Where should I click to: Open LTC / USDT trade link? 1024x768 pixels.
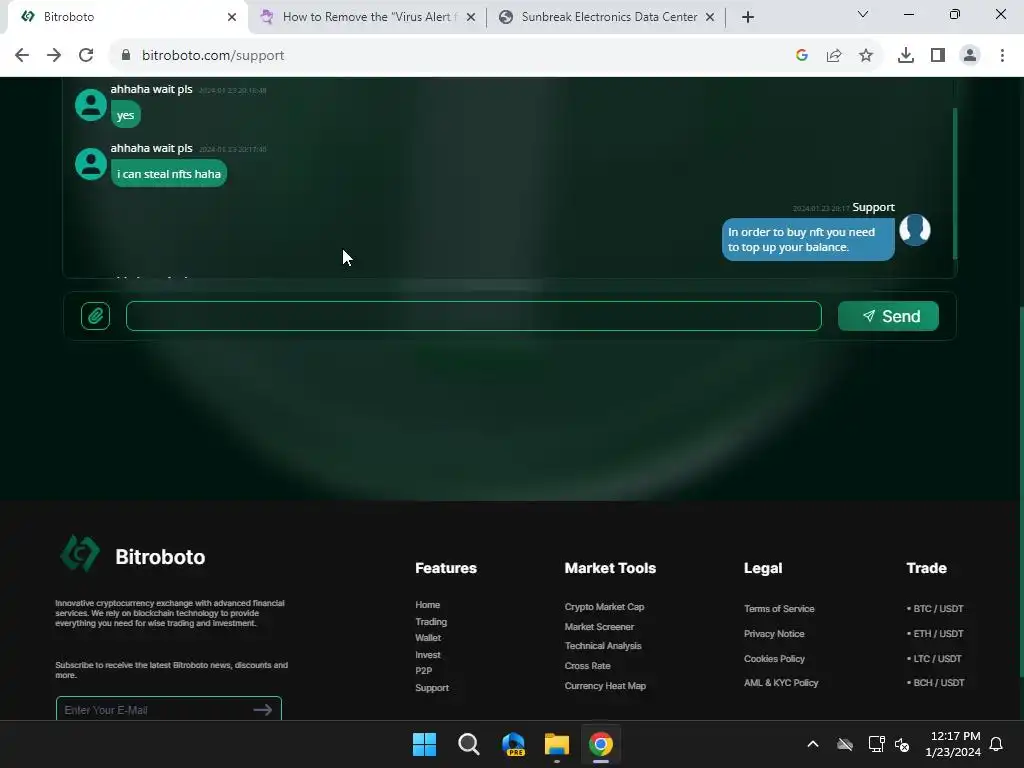pos(935,658)
